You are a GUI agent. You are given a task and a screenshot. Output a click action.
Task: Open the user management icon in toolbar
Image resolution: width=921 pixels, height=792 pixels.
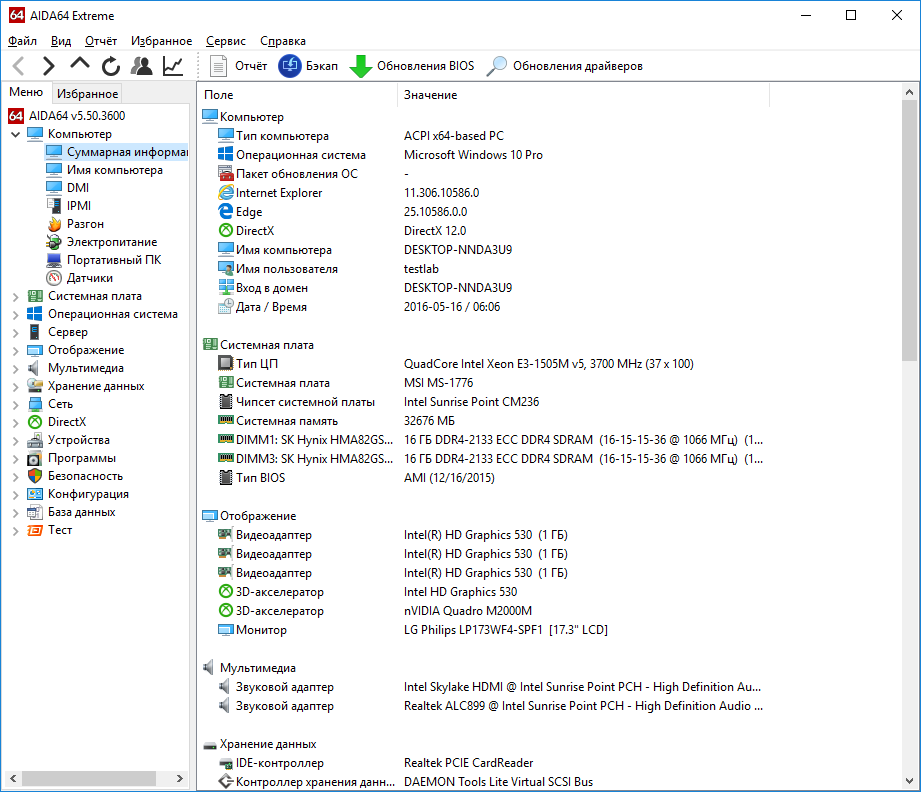coord(142,66)
